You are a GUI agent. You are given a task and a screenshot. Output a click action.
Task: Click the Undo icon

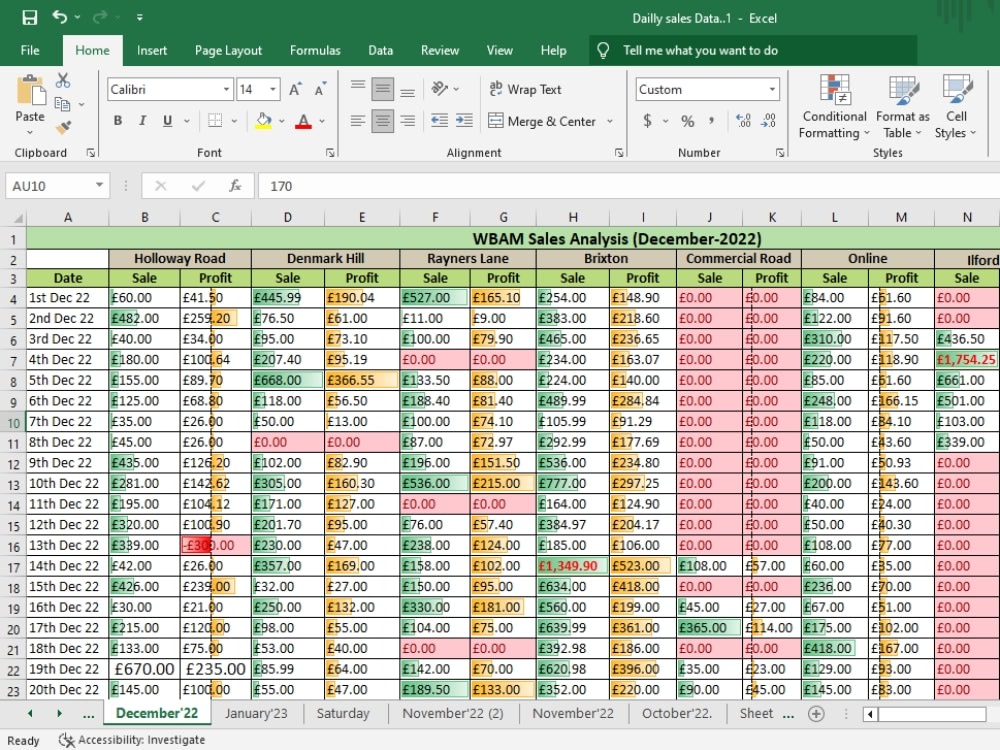pyautogui.click(x=60, y=17)
